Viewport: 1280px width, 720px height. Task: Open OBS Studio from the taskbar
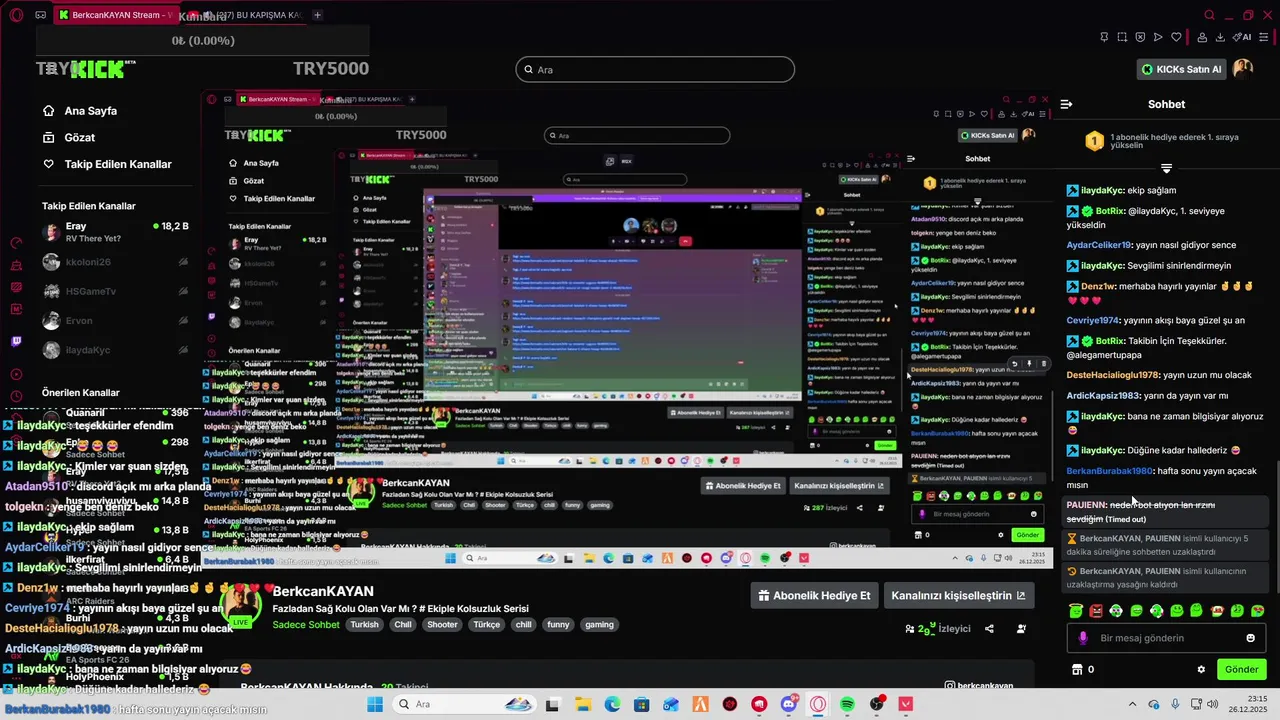[877, 704]
